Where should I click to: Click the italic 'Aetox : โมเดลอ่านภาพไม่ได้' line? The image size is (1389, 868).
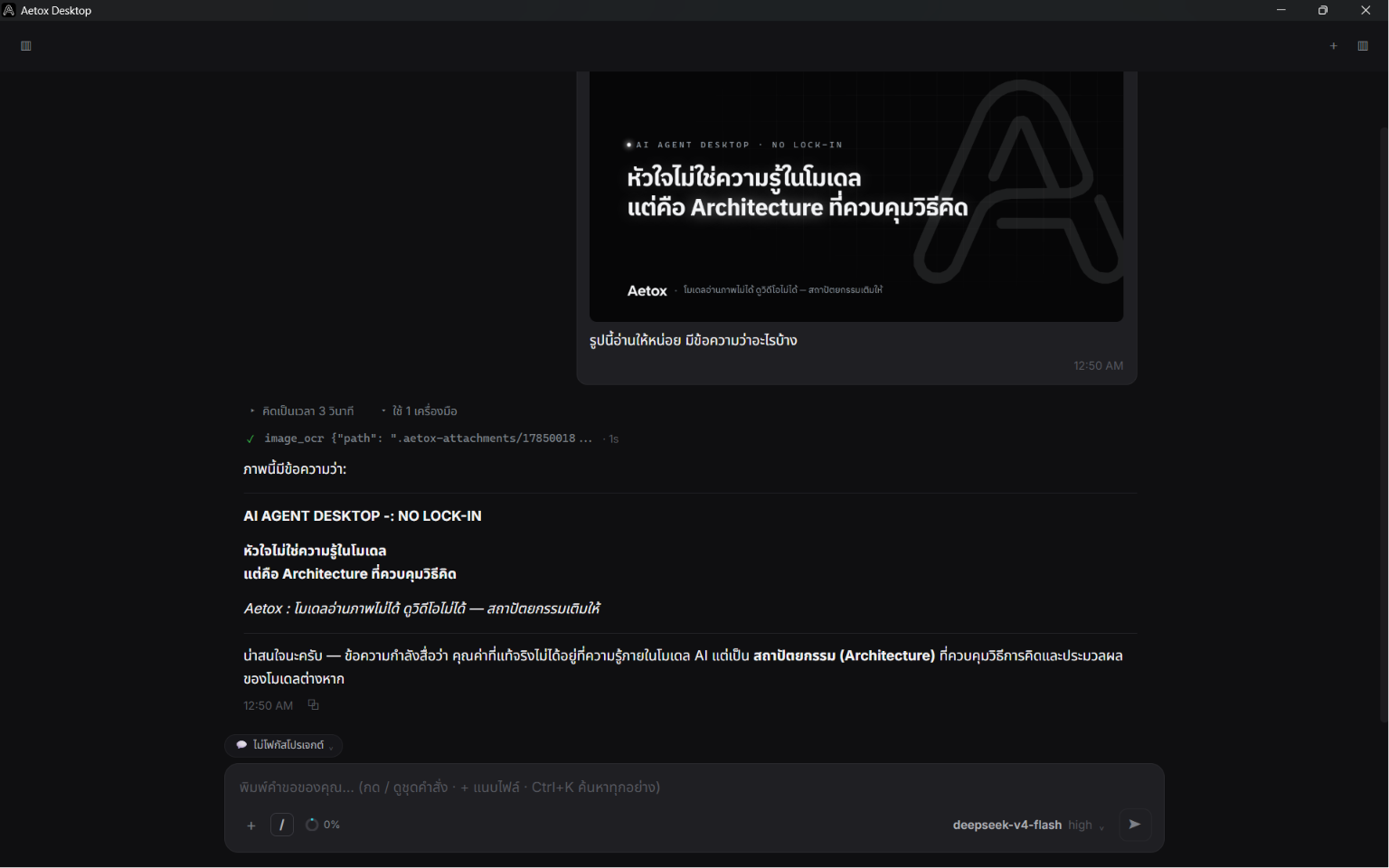tap(422, 609)
